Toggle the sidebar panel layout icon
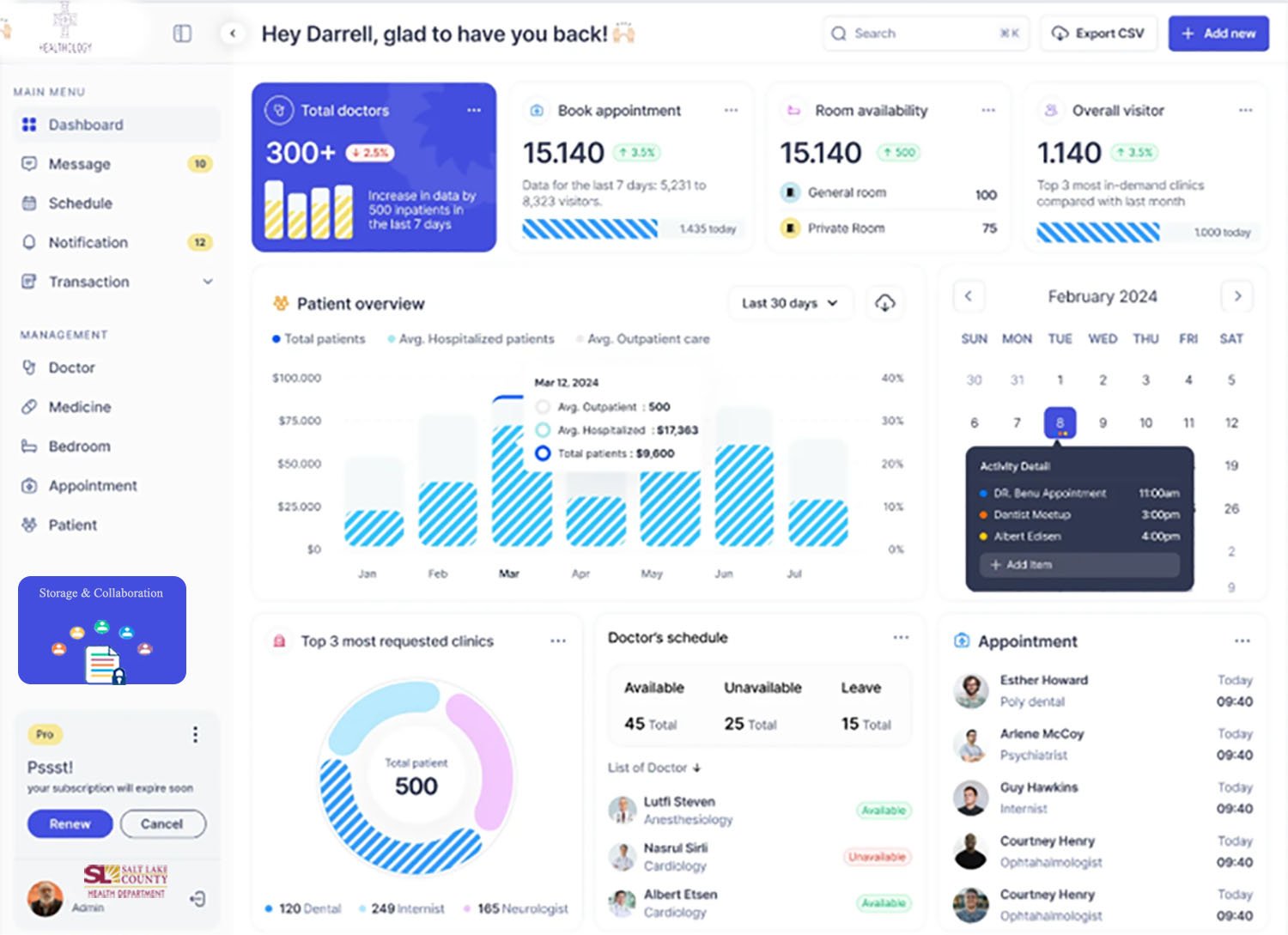Image resolution: width=1288 pixels, height=935 pixels. [182, 33]
